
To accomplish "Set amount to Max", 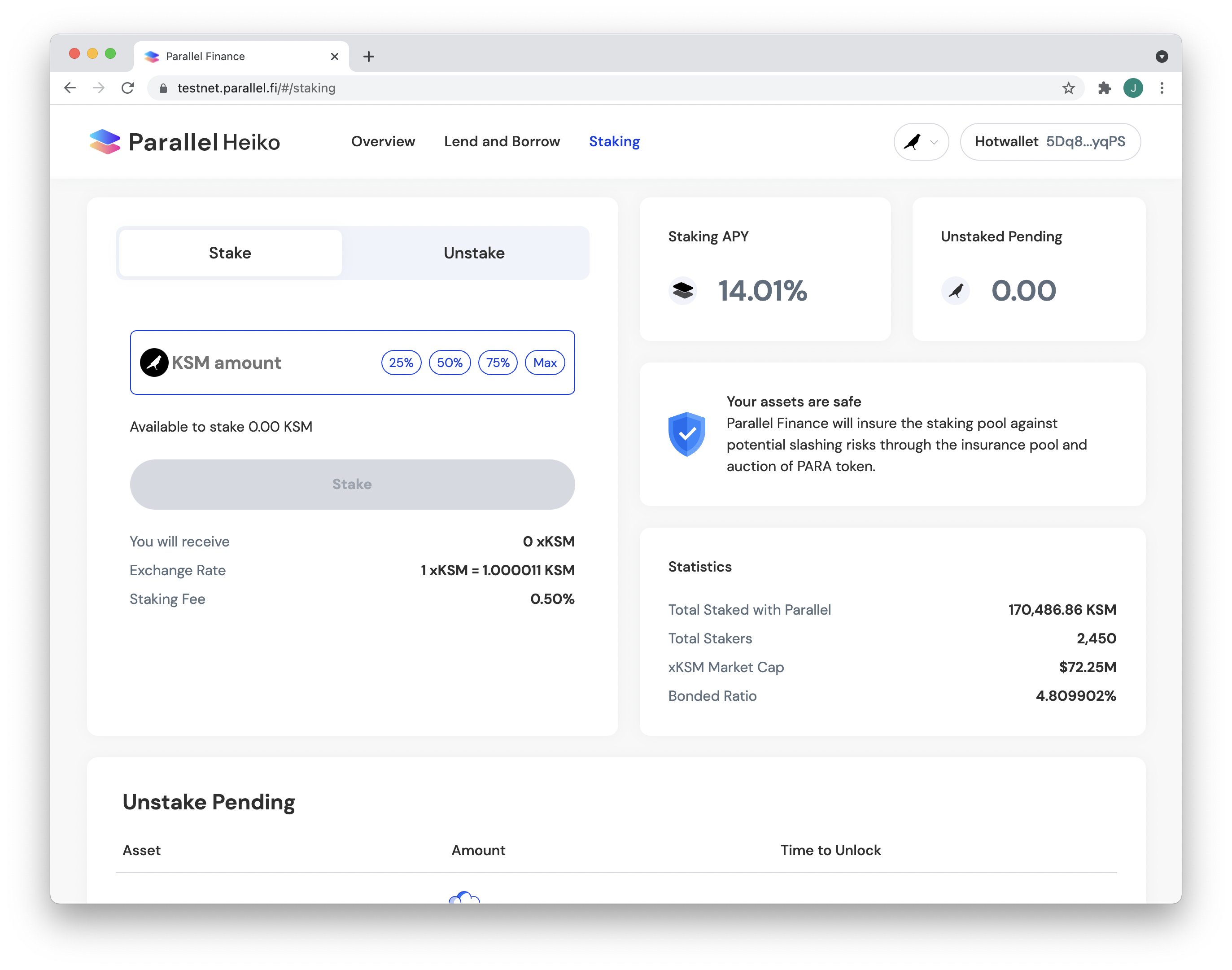I will pos(545,363).
